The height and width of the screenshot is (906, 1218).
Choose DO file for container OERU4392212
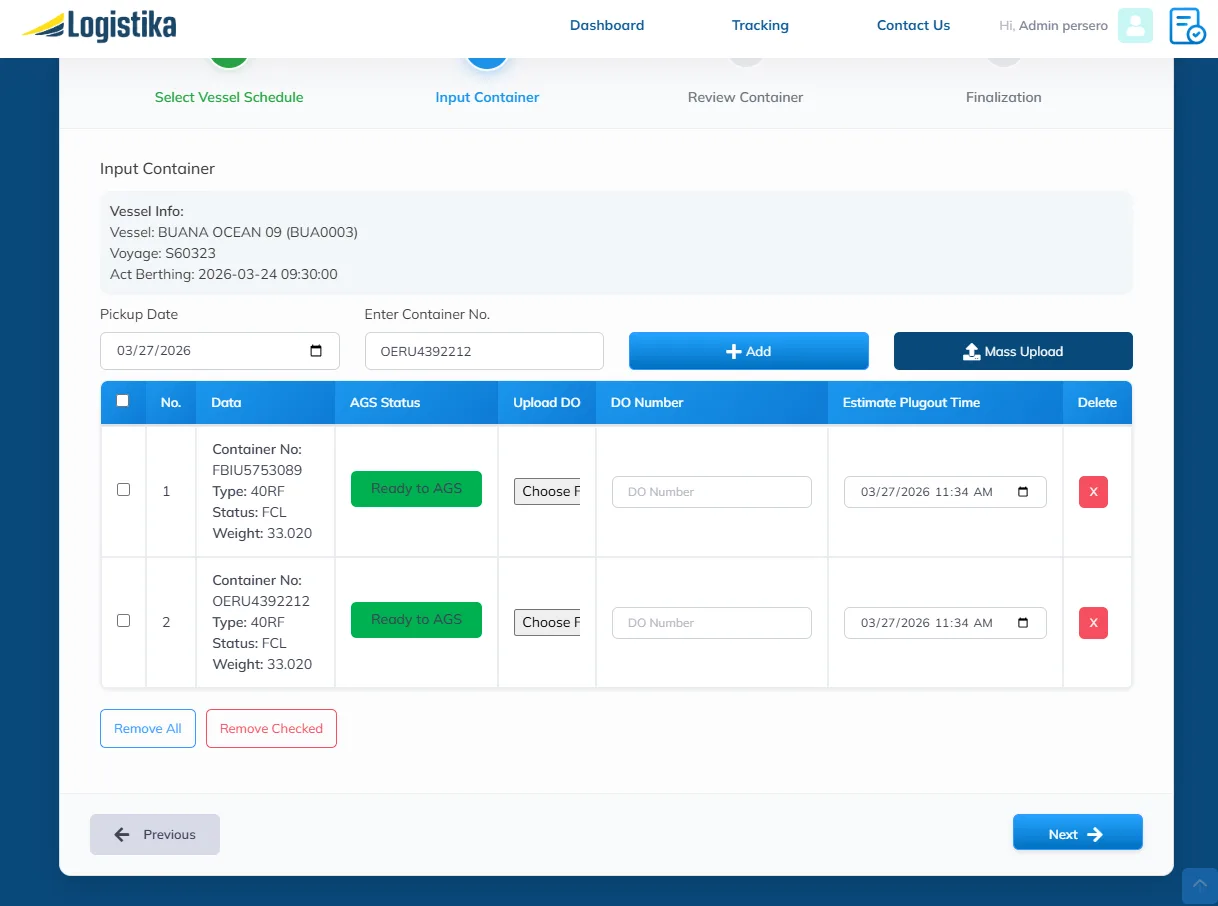547,622
